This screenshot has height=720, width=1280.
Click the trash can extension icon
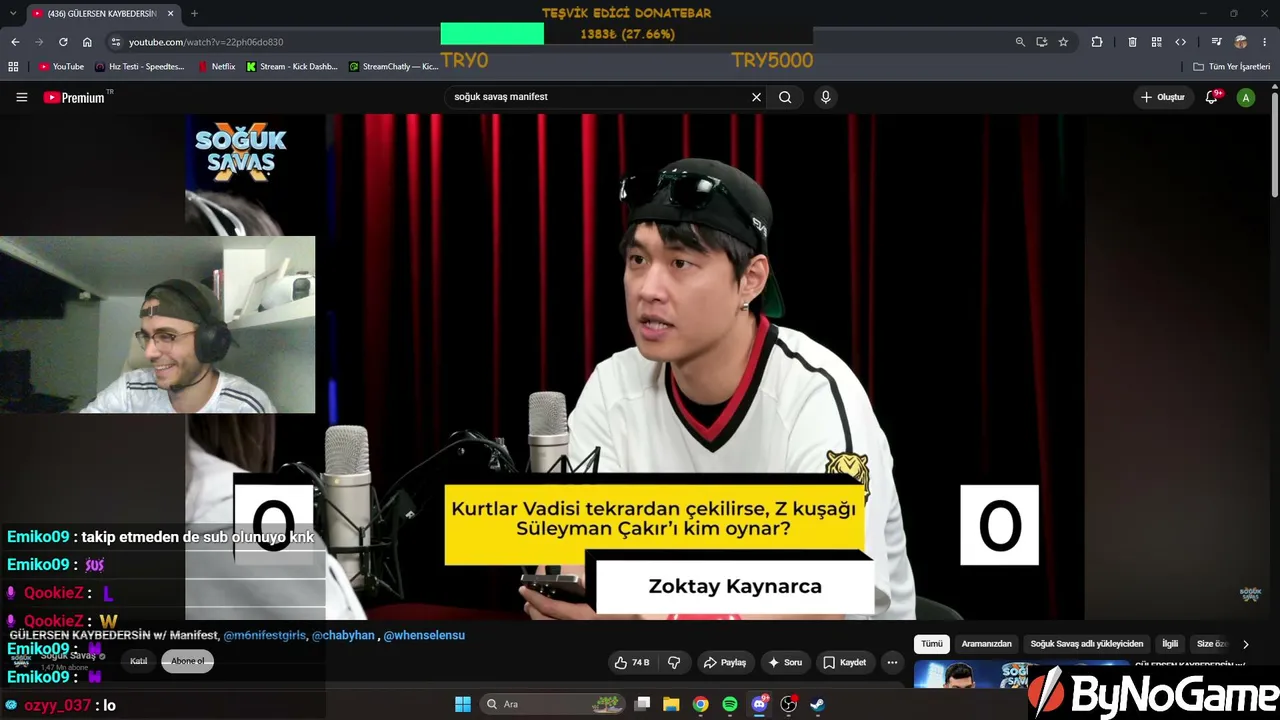coord(1132,42)
